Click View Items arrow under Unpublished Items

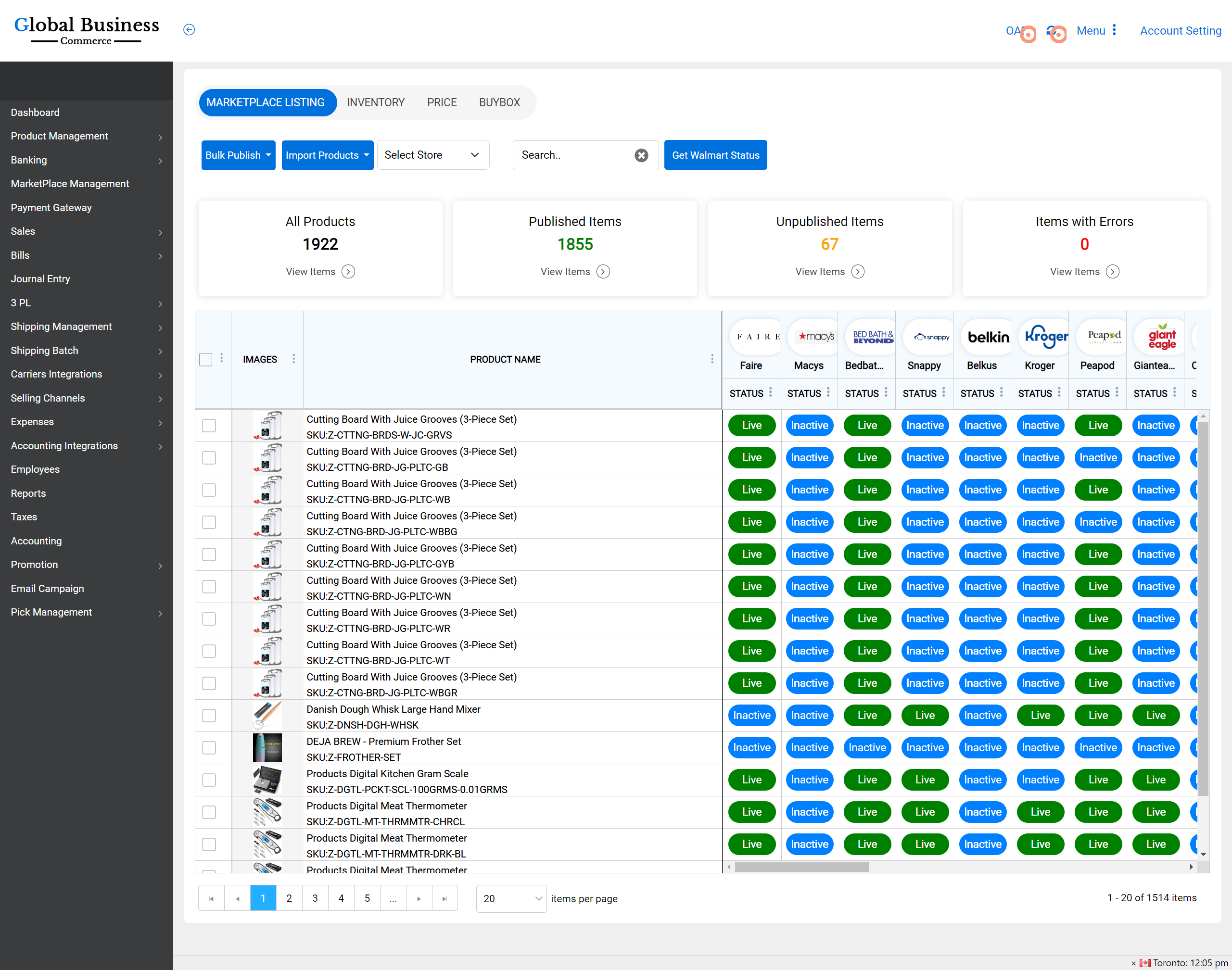858,271
